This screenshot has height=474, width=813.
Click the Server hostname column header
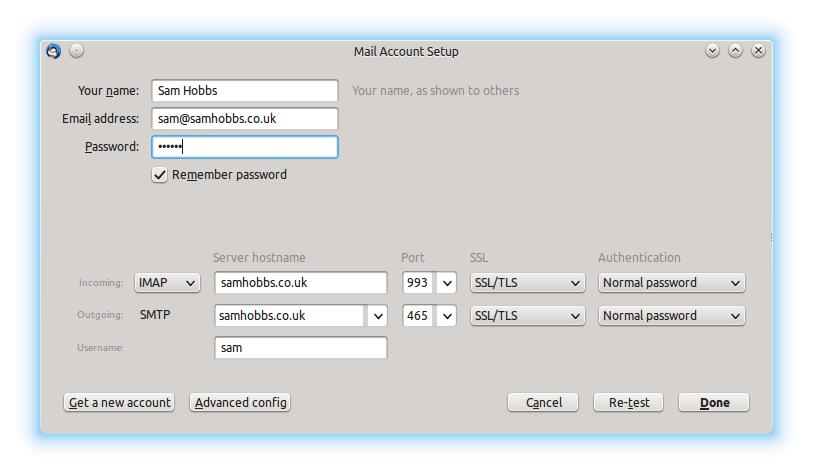pos(259,258)
